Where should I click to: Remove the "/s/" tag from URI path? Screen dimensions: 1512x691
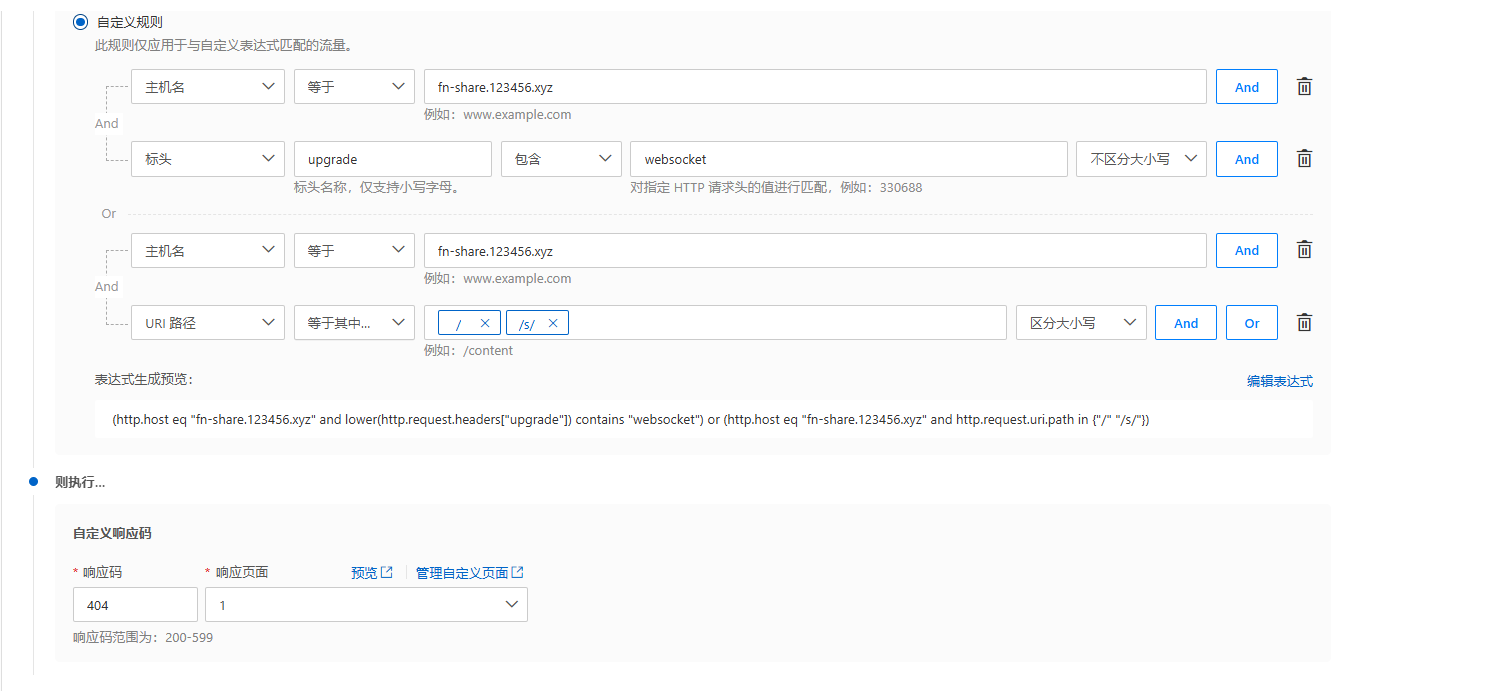(x=553, y=323)
